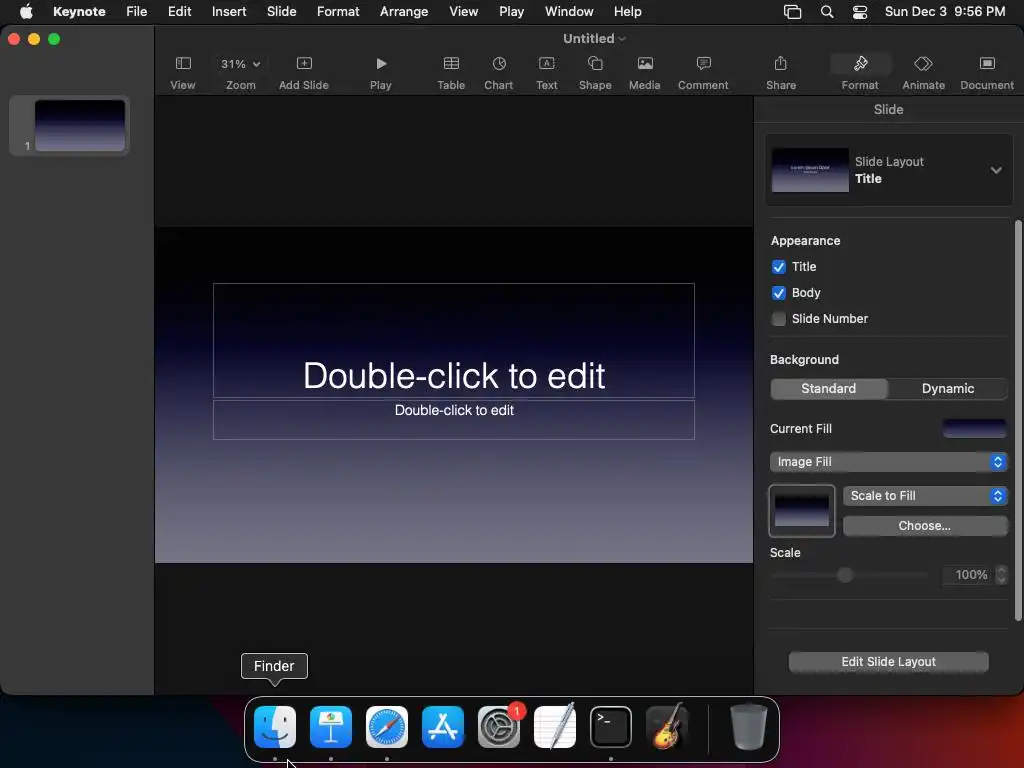Open the Arrange menu
1024x768 pixels.
coord(404,12)
